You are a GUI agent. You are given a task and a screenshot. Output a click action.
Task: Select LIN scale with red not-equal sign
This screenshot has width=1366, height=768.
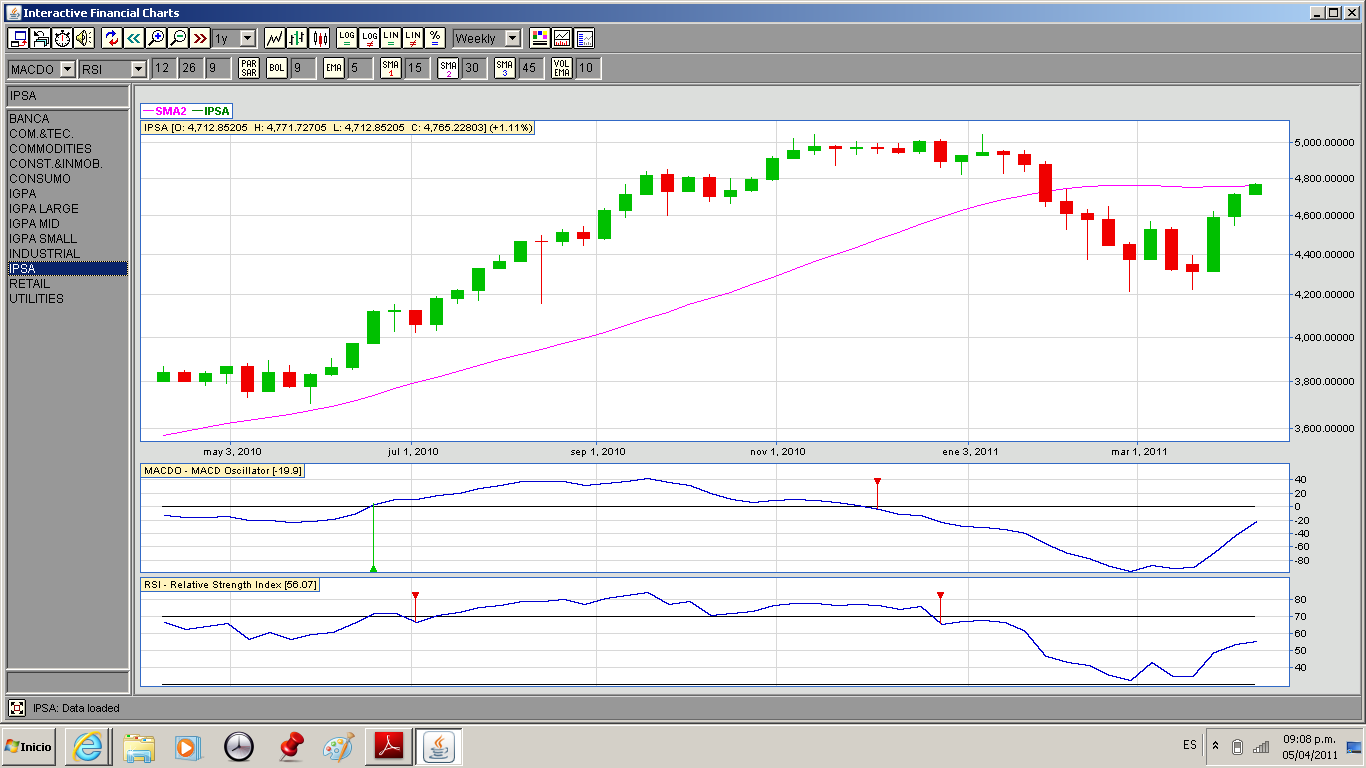pyautogui.click(x=413, y=38)
